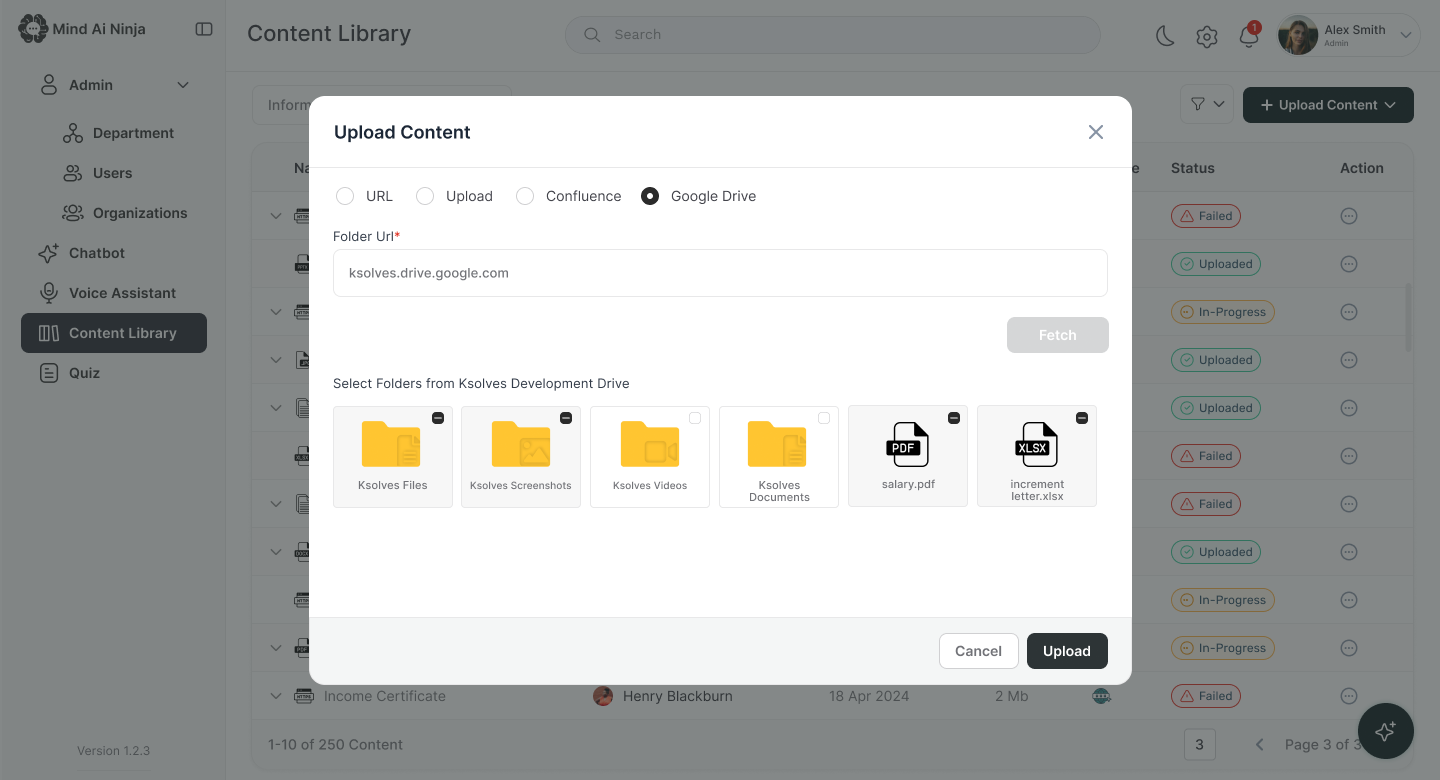Click the filter funnel icon
1440x780 pixels.
1198,105
